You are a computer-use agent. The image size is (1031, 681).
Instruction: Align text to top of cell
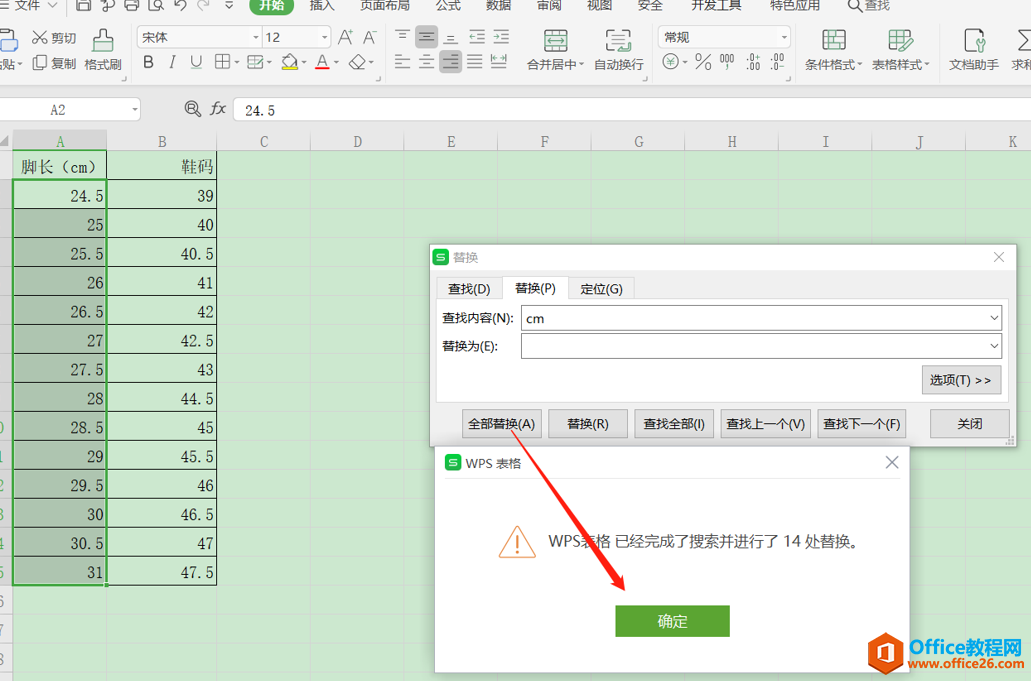click(x=402, y=37)
